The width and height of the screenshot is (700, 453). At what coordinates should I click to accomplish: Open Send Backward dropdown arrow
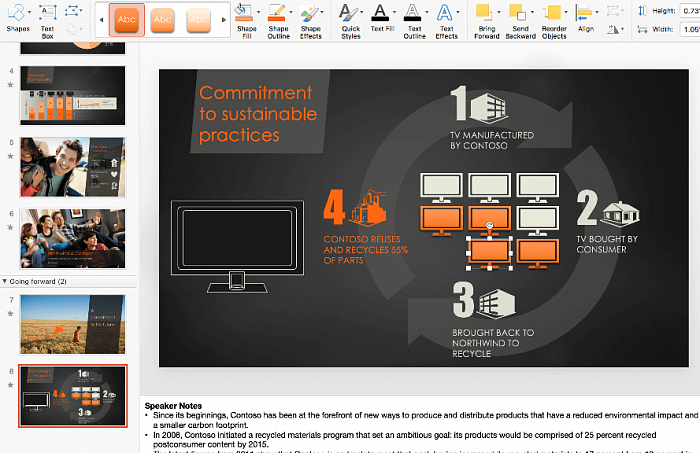pos(532,12)
